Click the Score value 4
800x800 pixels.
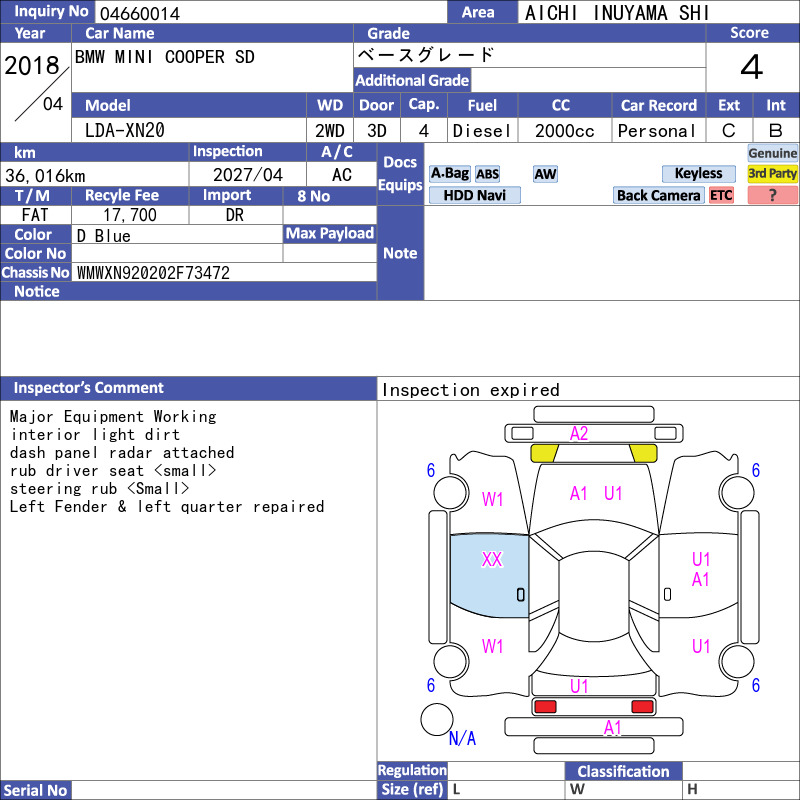pyautogui.click(x=752, y=67)
